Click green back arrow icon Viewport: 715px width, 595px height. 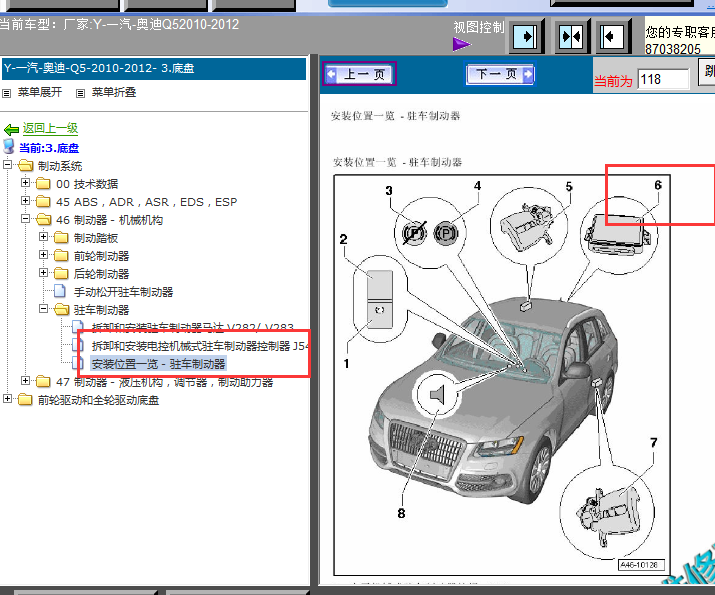(11, 130)
